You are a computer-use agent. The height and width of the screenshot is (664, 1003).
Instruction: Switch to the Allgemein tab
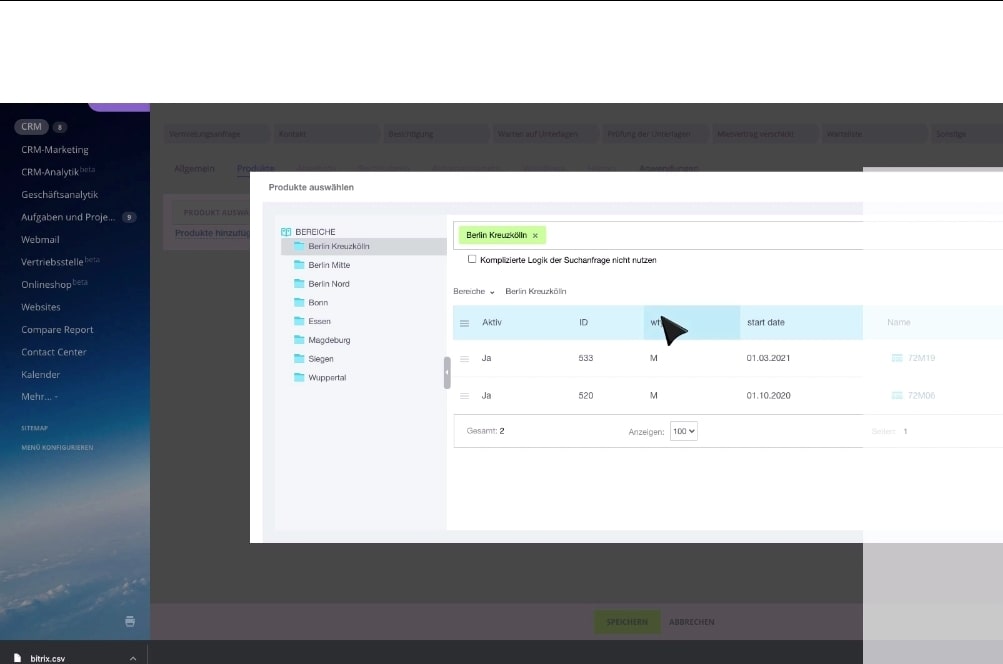pyautogui.click(x=193, y=168)
